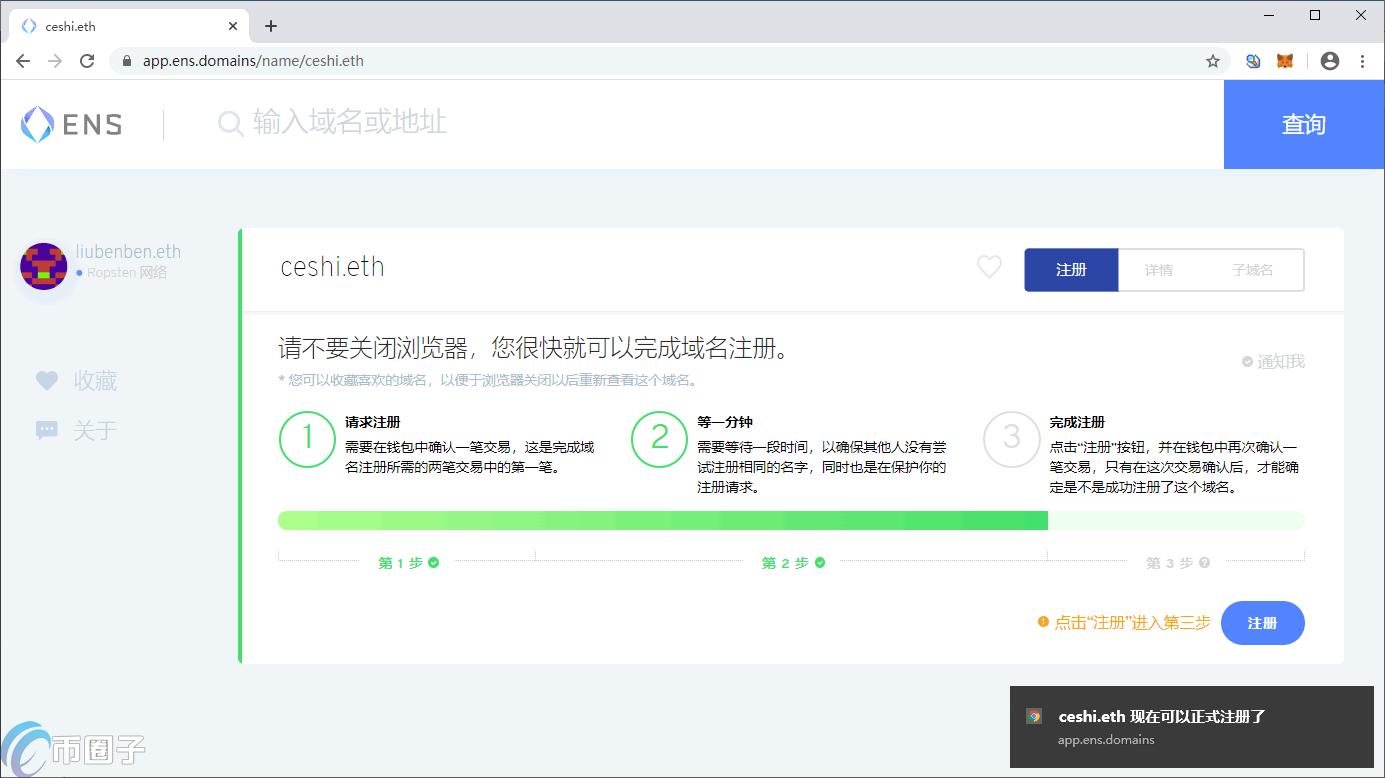The height and width of the screenshot is (778, 1385).
Task: Click the browser forward arrow
Action: [55, 61]
